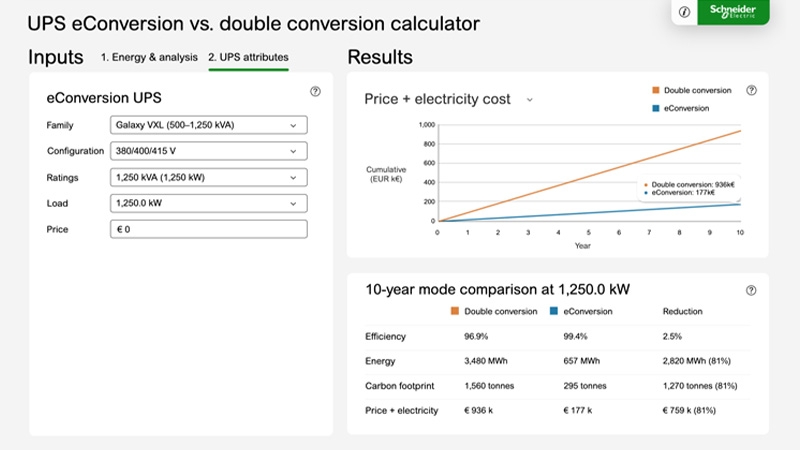800x450 pixels.
Task: Expand the Load 1,250.0 kW dropdown
Action: point(208,203)
